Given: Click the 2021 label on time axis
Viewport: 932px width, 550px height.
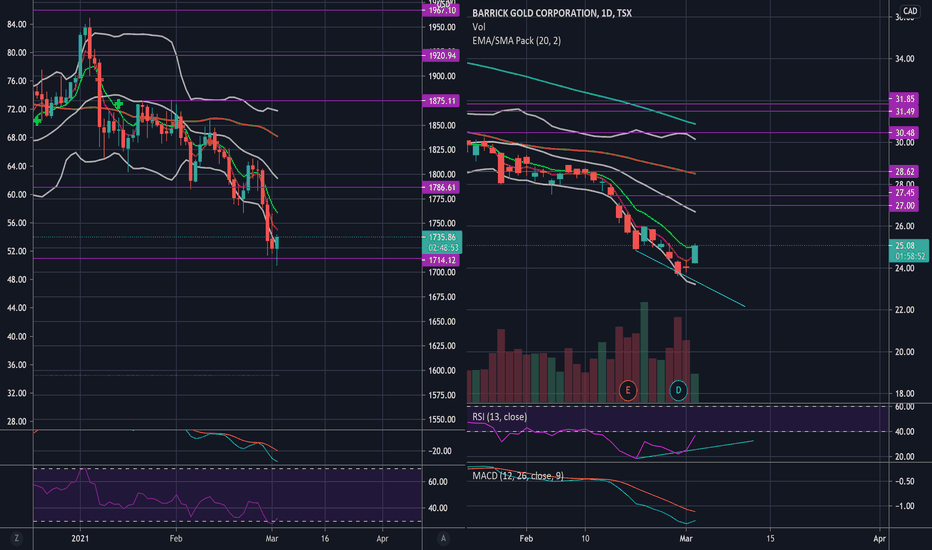Looking at the screenshot, I should (80, 538).
